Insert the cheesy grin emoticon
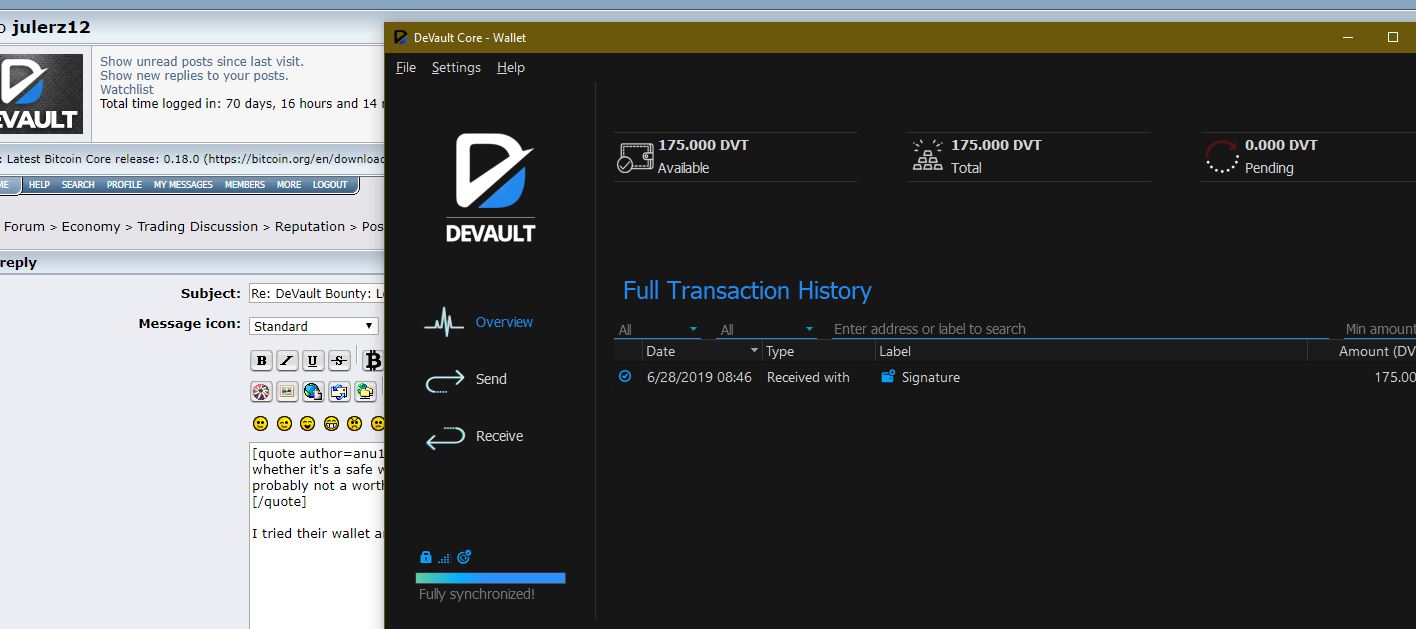Screen dimensions: 1416x629 (x=307, y=424)
